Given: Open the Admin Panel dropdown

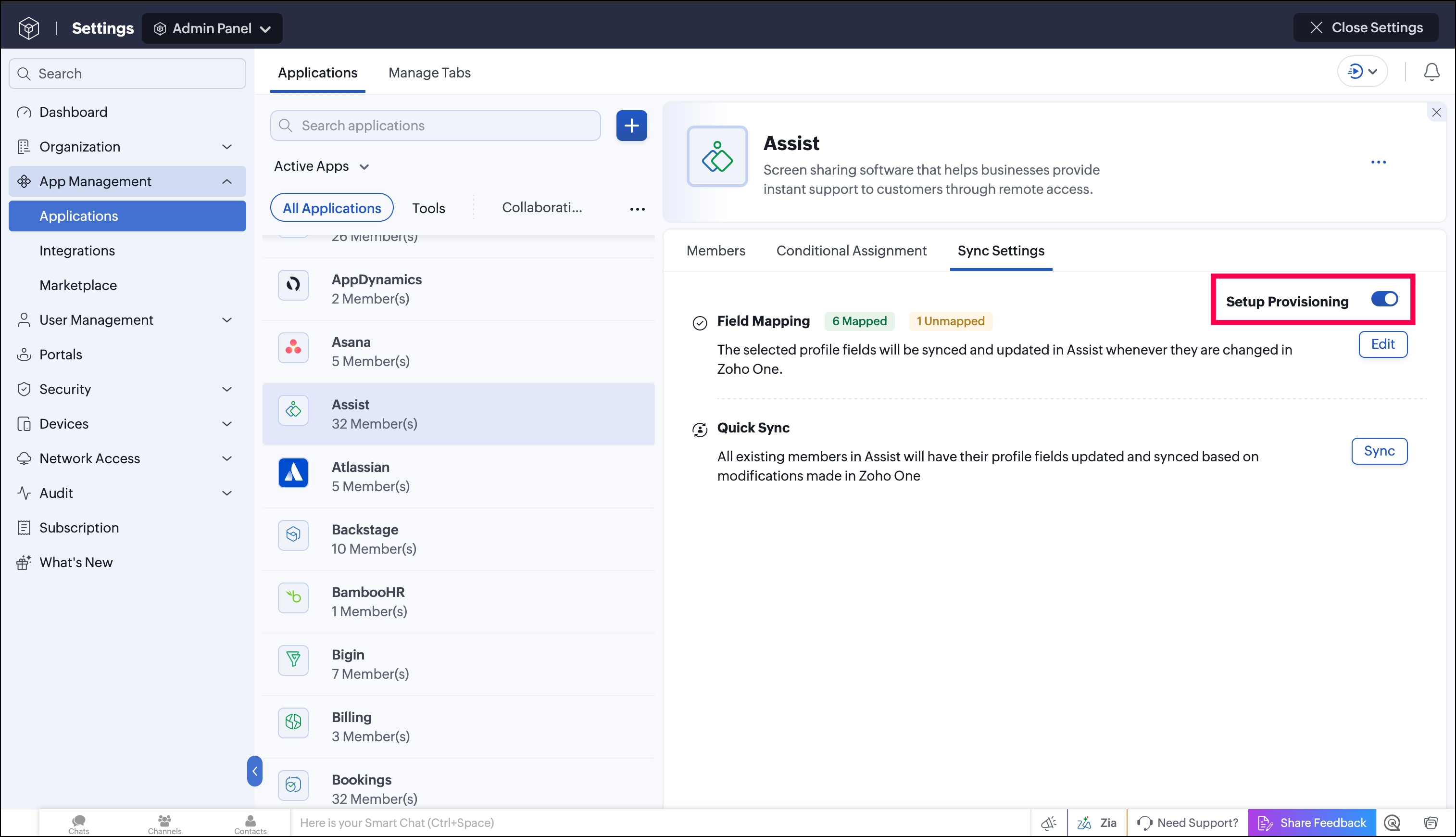Looking at the screenshot, I should coord(212,28).
